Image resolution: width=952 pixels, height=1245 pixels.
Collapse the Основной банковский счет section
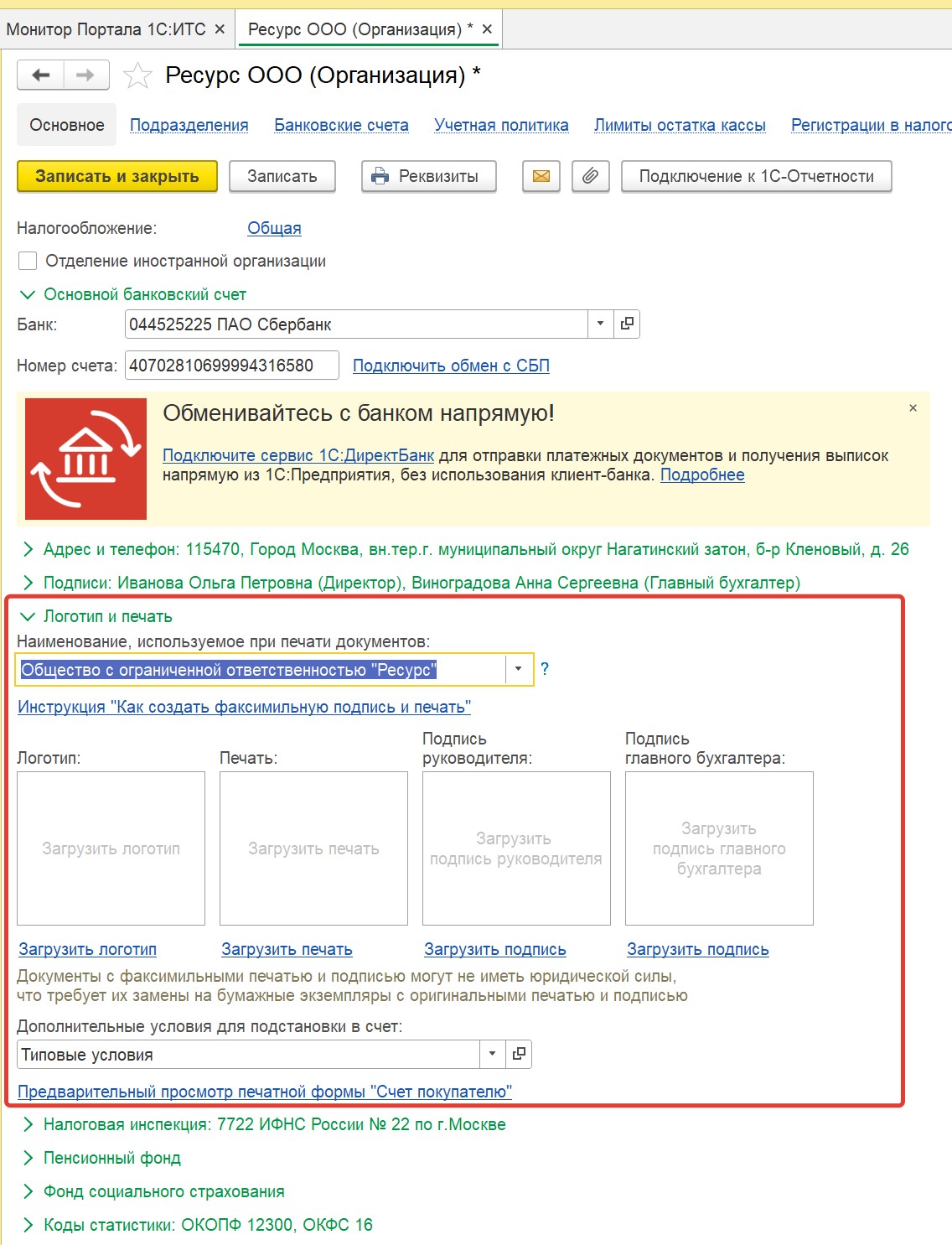tap(28, 294)
